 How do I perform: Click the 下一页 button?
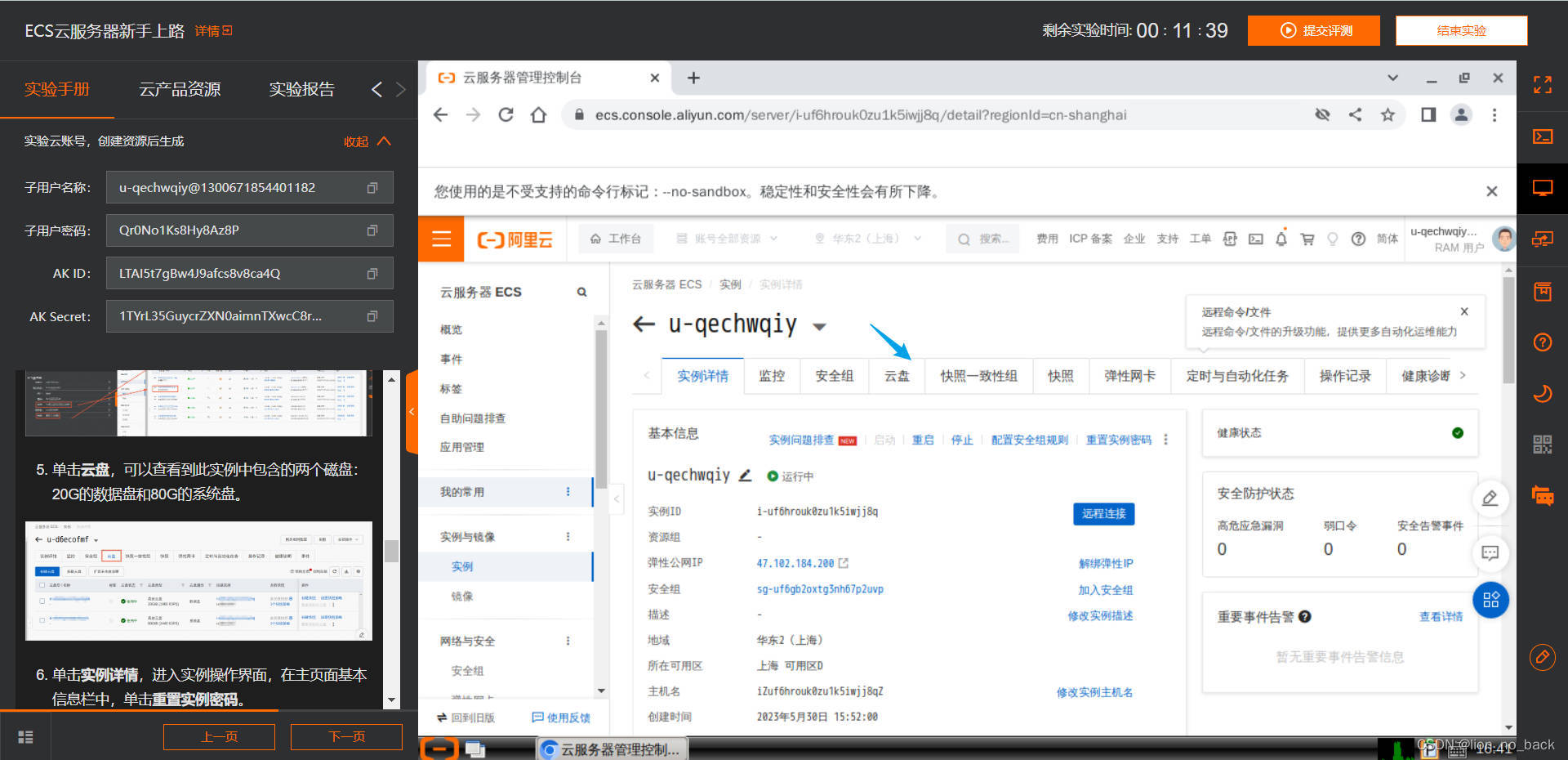click(x=346, y=736)
